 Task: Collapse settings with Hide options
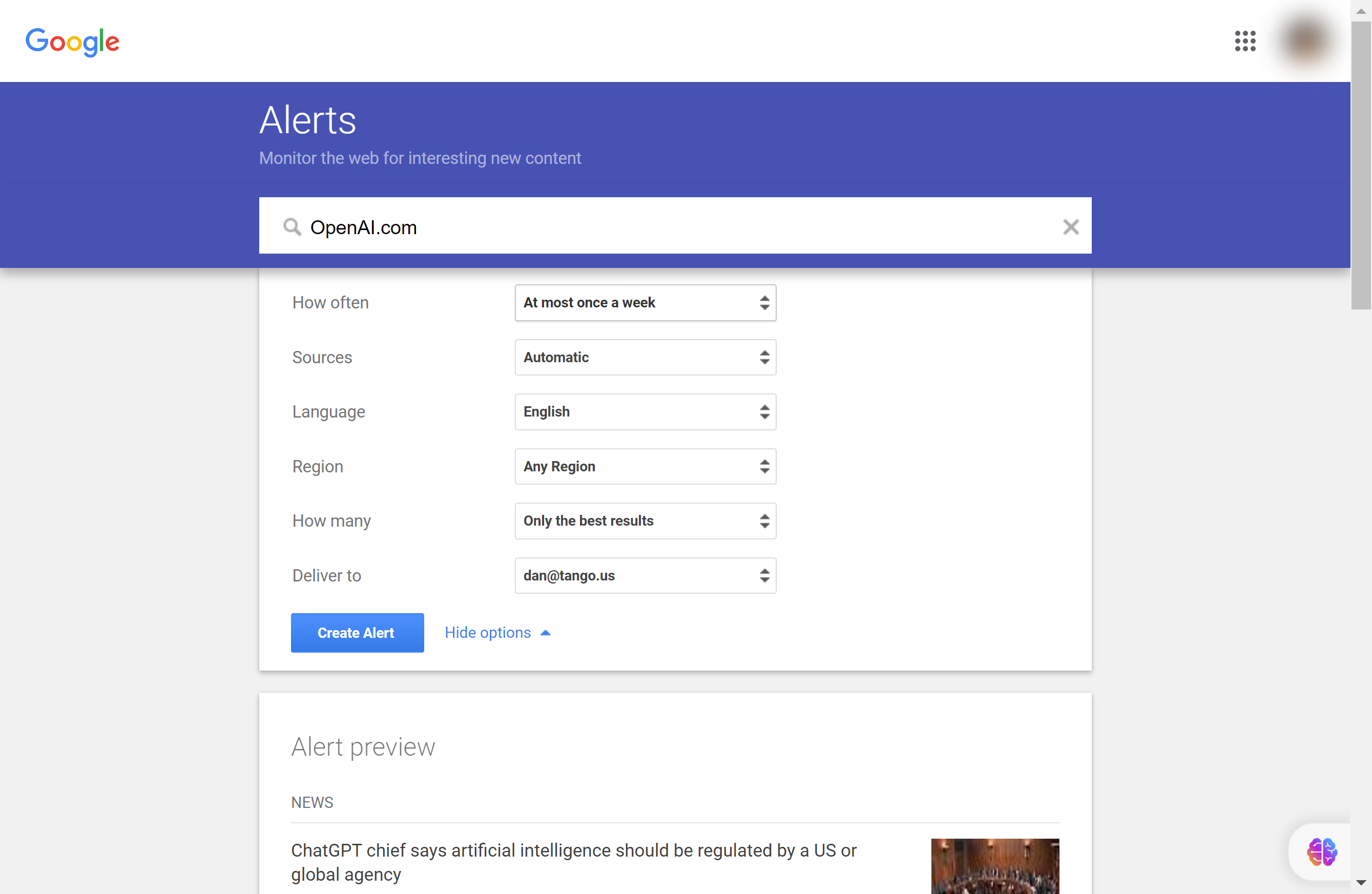[x=497, y=633]
